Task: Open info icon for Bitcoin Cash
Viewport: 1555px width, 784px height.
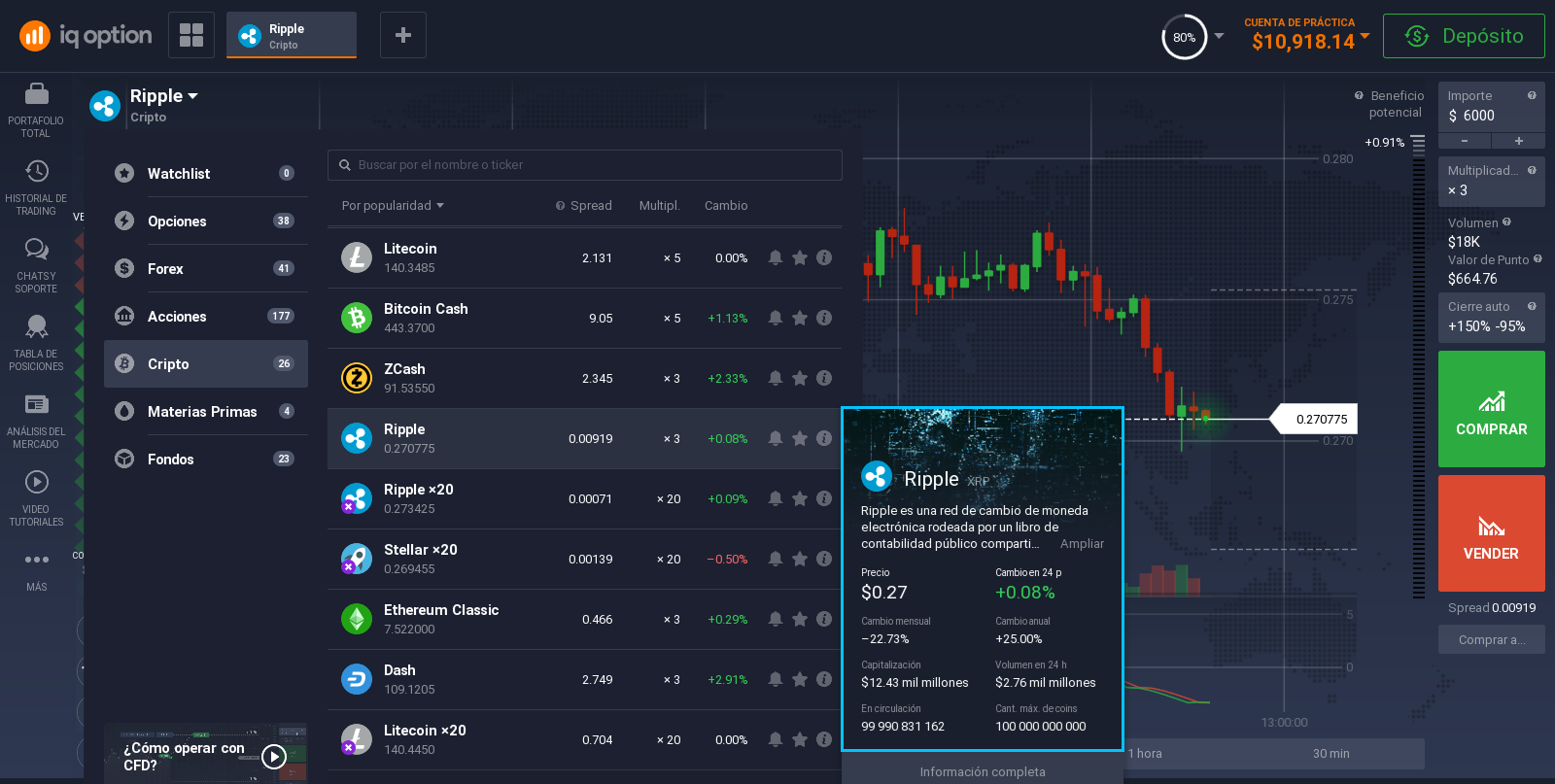Action: pos(824,318)
